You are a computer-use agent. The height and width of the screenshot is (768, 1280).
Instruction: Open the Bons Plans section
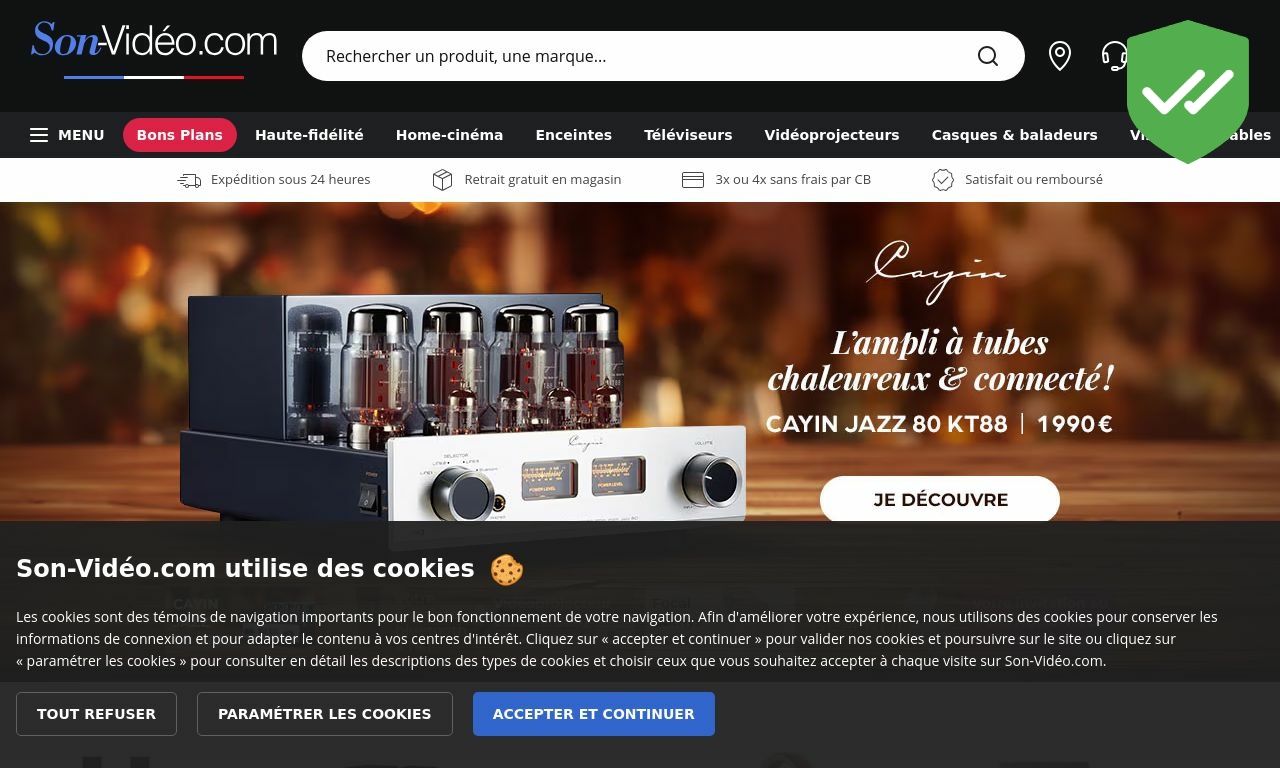point(180,135)
